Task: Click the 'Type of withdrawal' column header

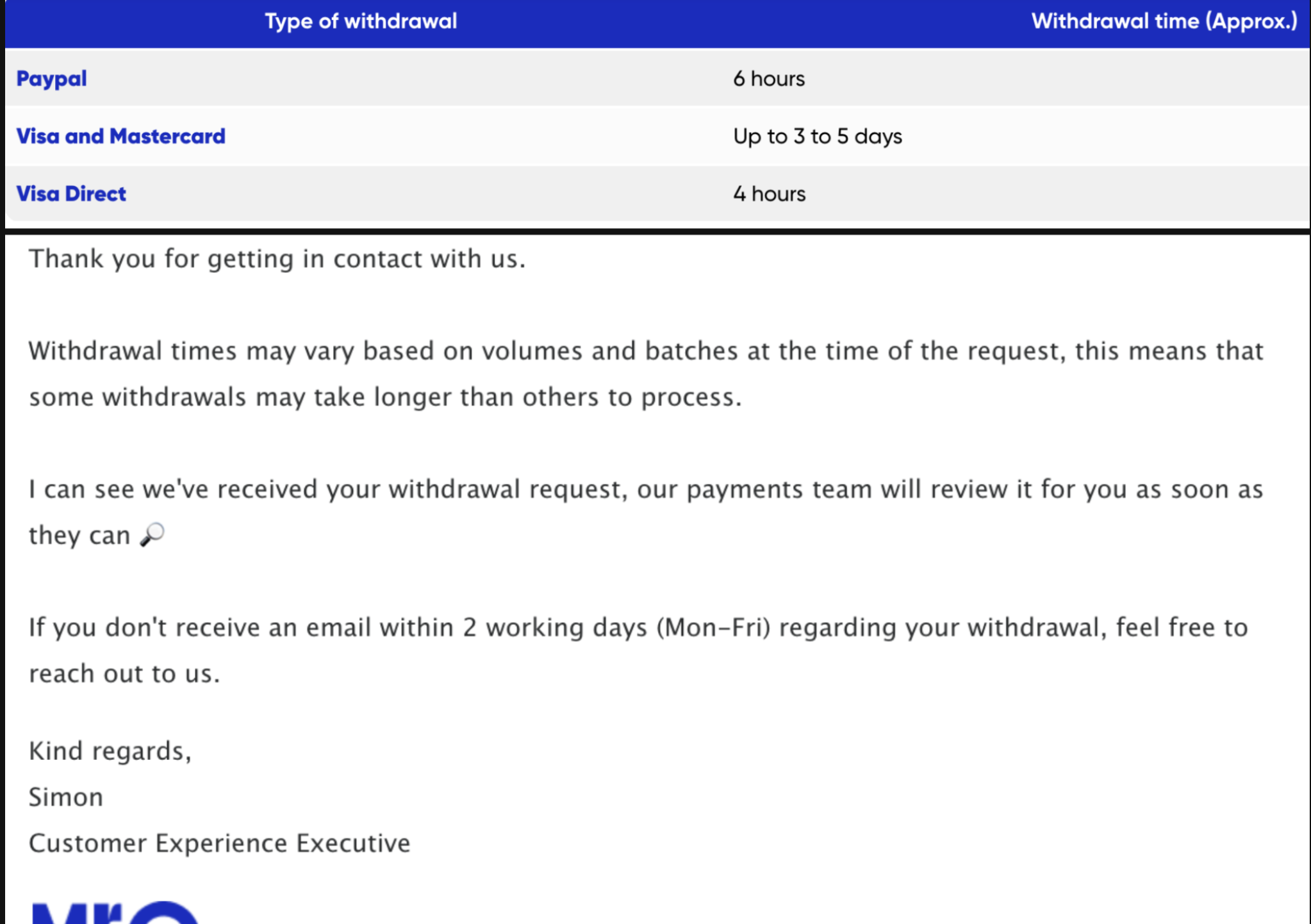Action: coord(361,22)
